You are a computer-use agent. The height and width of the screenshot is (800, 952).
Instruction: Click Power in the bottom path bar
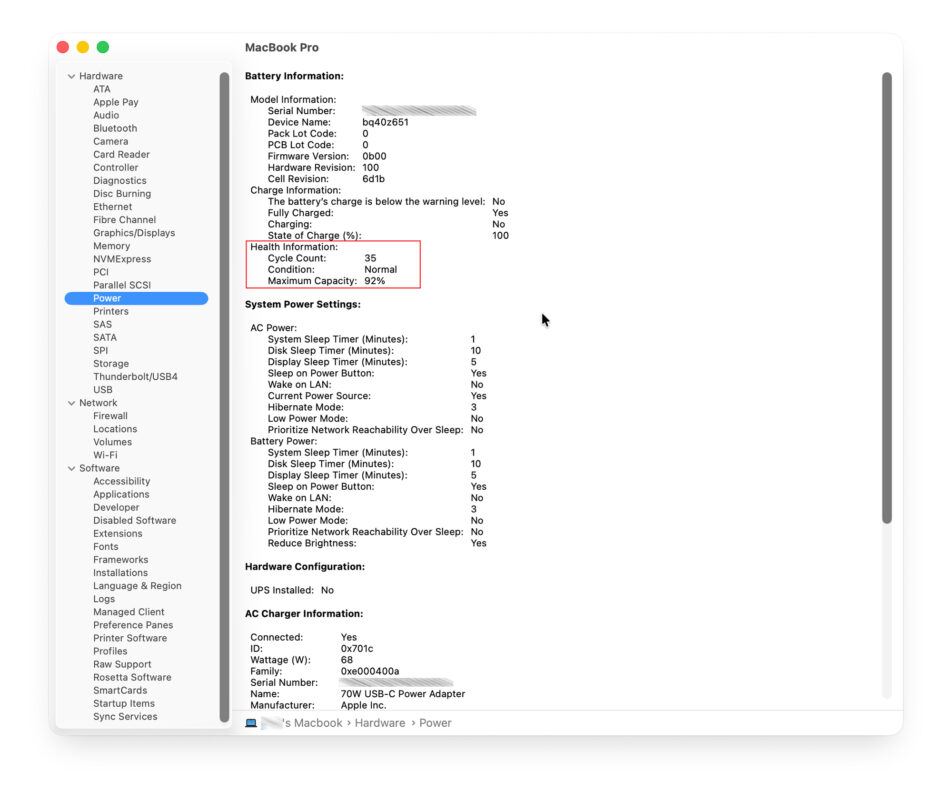[x=435, y=723]
